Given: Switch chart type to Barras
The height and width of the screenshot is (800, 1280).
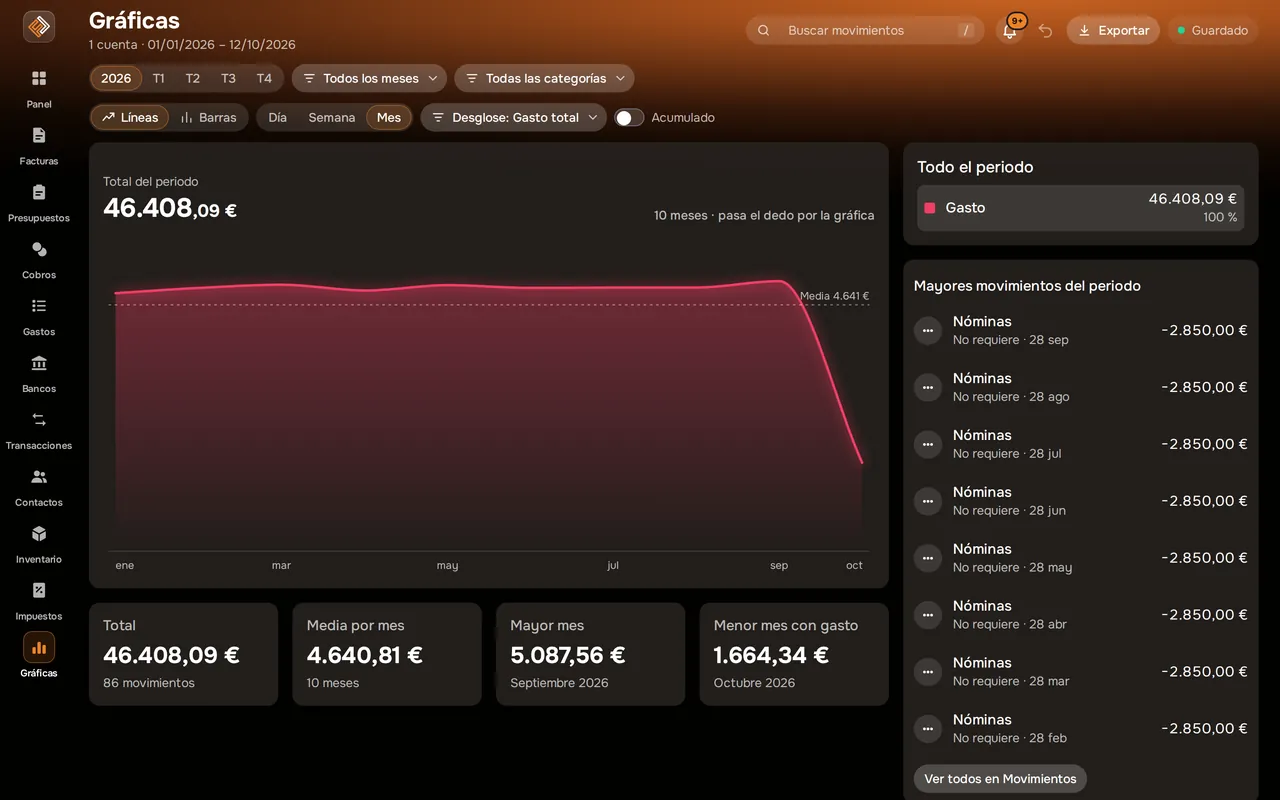Looking at the screenshot, I should click(208, 118).
